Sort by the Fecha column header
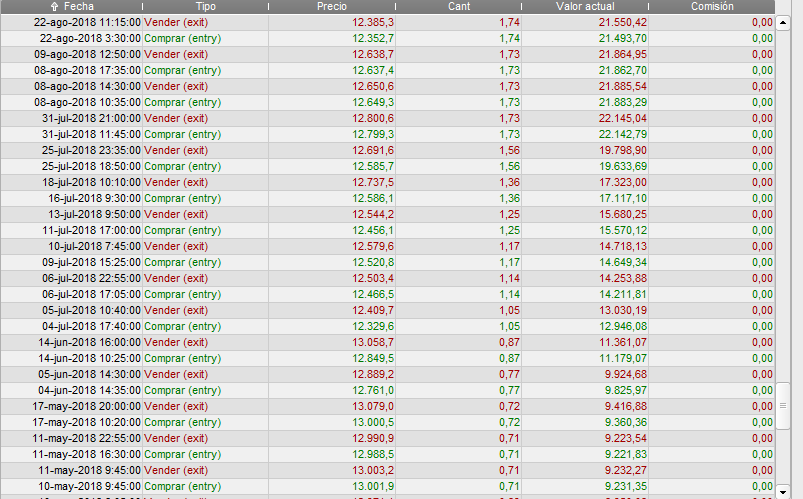803x499 pixels. click(71, 7)
